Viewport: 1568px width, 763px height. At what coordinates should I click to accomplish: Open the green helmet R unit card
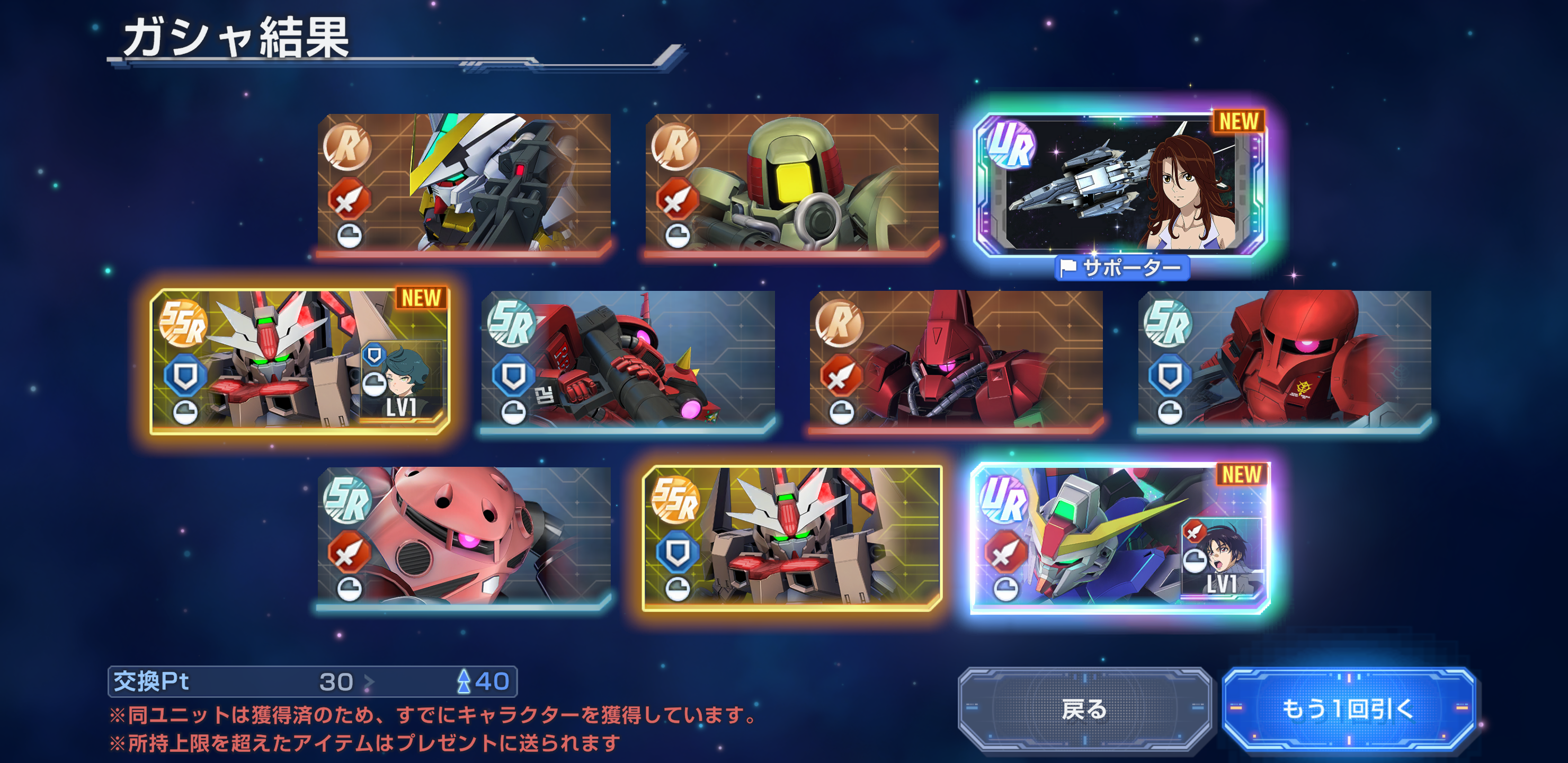(x=792, y=184)
